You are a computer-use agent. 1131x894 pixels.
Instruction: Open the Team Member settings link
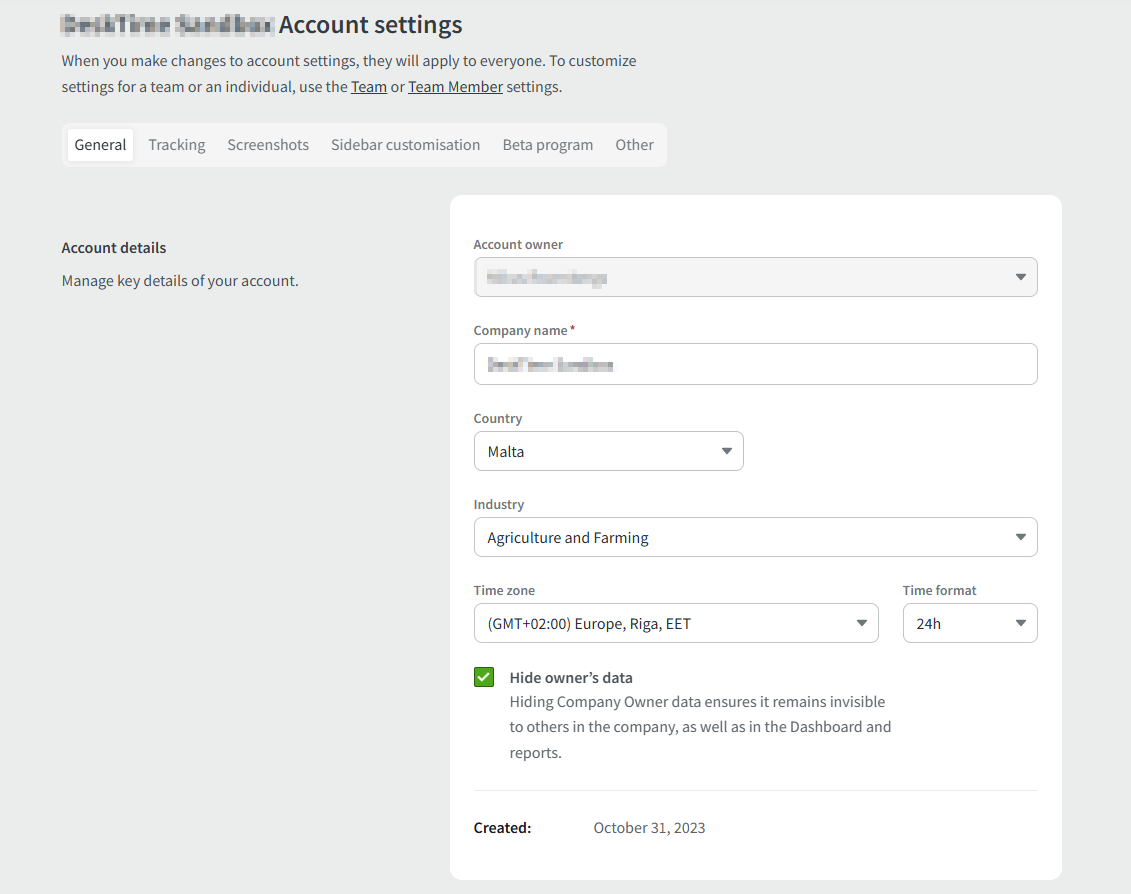point(455,87)
